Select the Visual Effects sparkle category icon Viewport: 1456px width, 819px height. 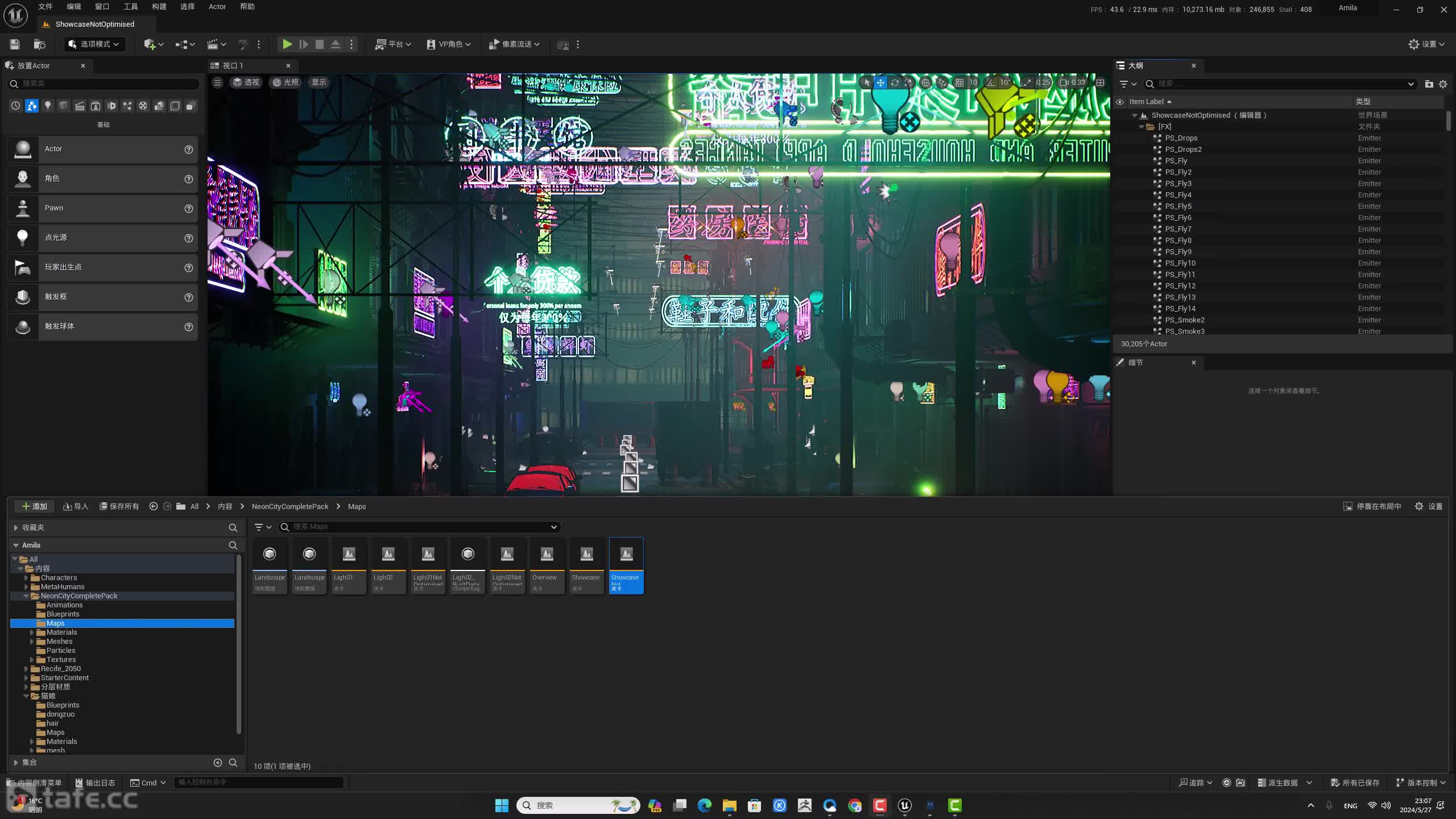pos(127,106)
